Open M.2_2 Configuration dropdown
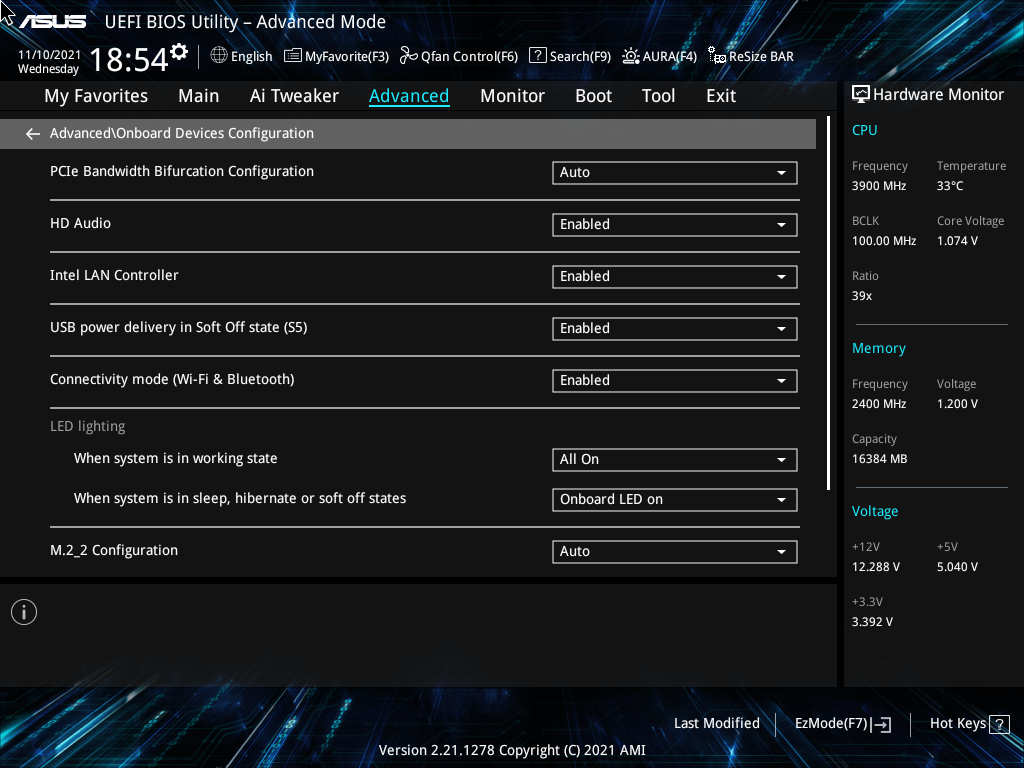 [675, 552]
